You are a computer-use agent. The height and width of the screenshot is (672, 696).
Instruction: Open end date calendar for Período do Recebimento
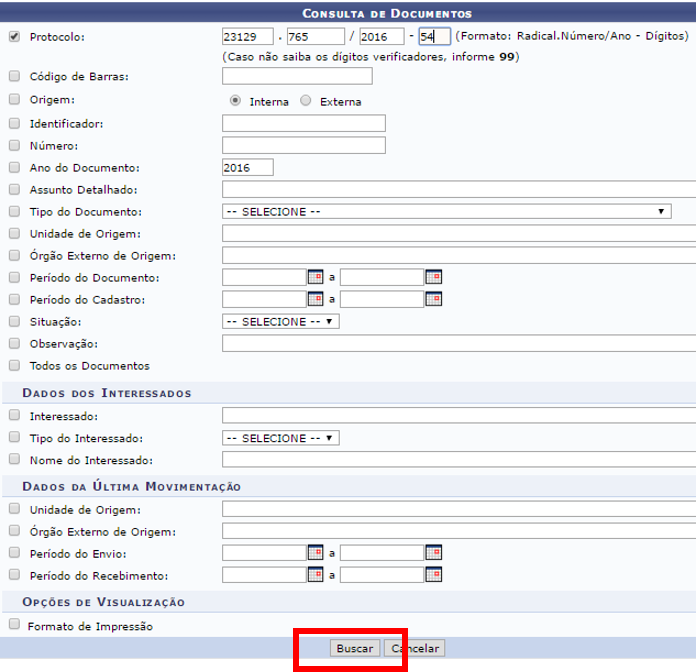click(433, 575)
